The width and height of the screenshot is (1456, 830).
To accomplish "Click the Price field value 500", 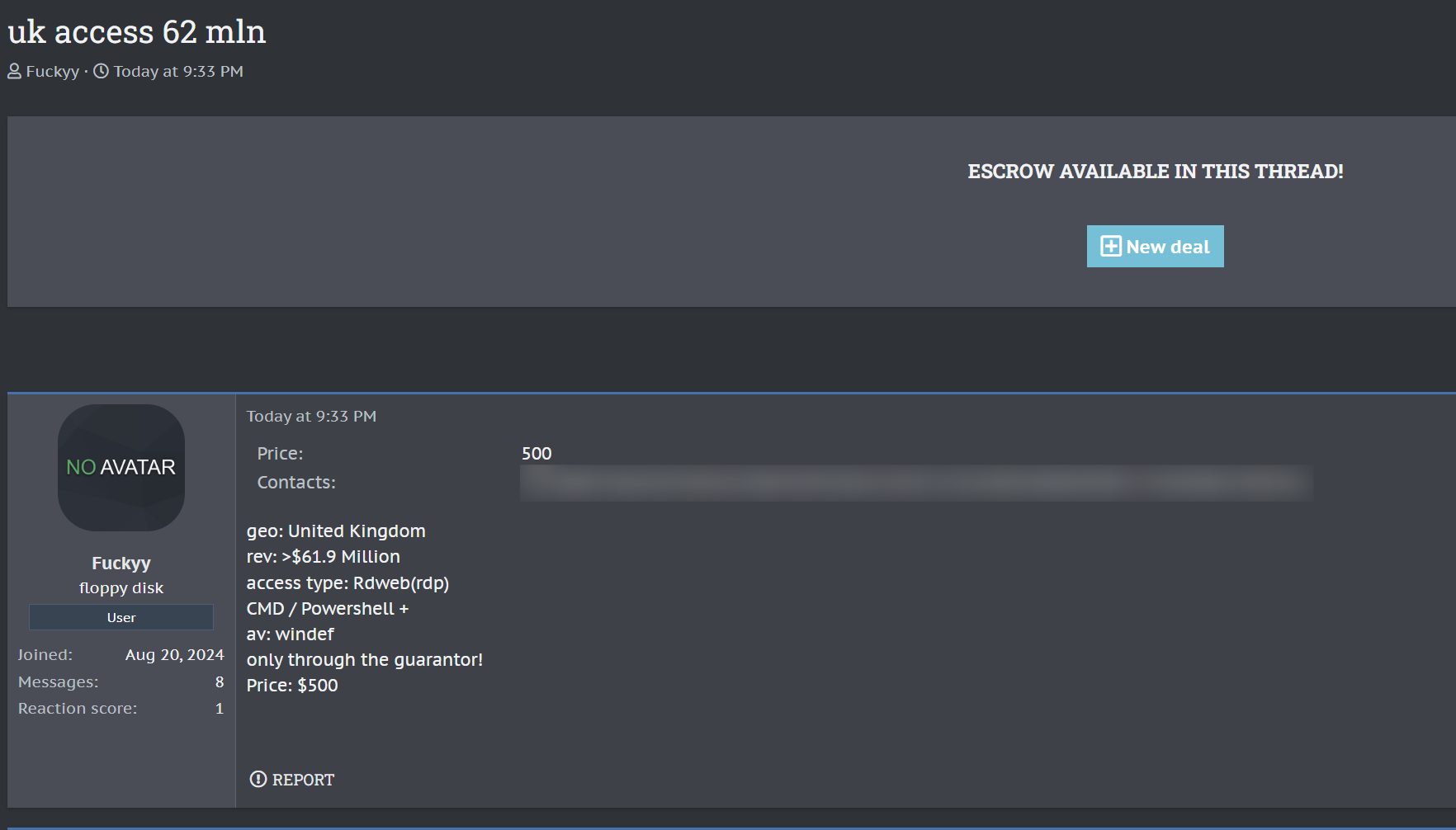I will pos(537,454).
